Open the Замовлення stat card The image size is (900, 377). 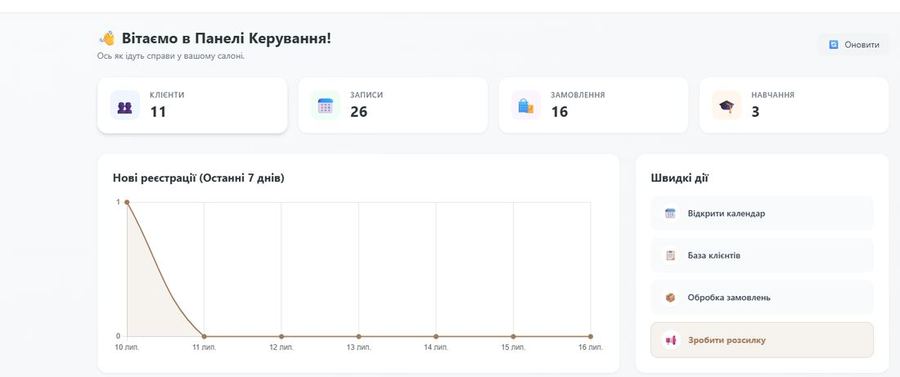593,105
